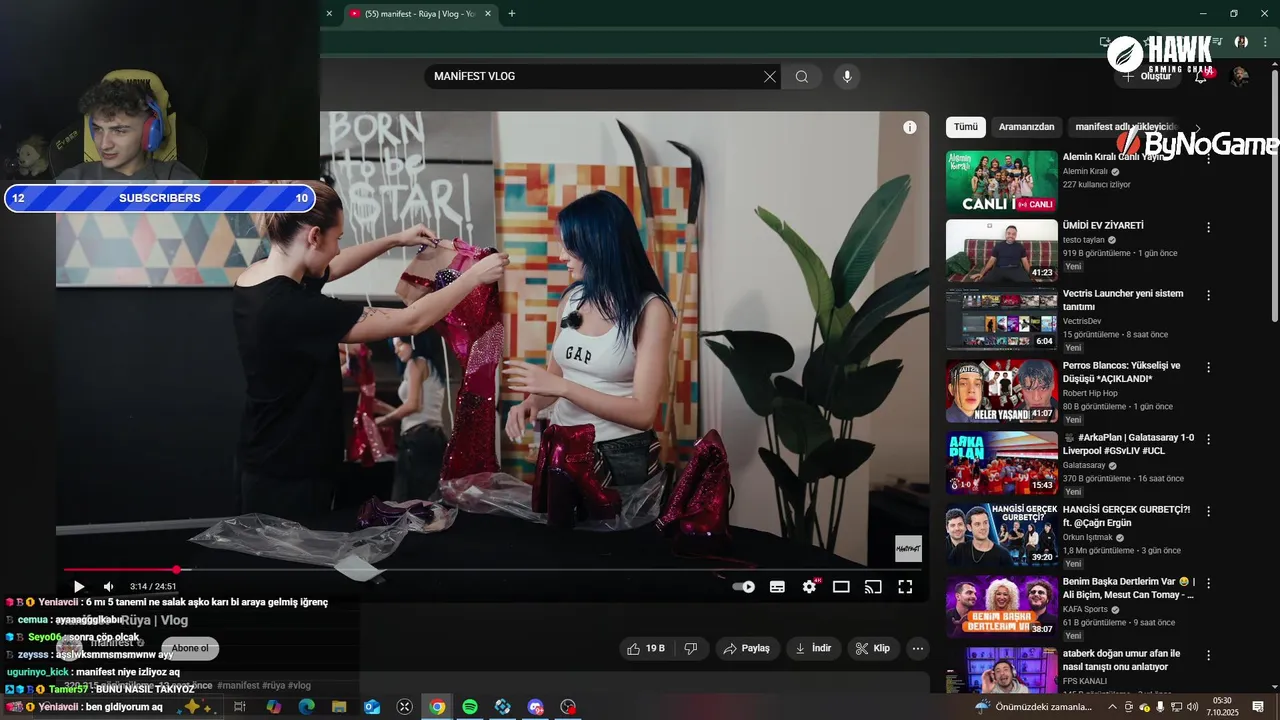Toggle autoplay switch in player
Image resolution: width=1280 pixels, height=720 pixels.
click(743, 587)
